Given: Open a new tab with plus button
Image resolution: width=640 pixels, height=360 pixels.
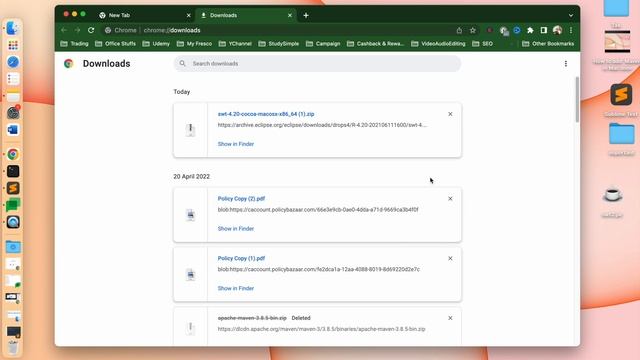Looking at the screenshot, I should [x=306, y=15].
